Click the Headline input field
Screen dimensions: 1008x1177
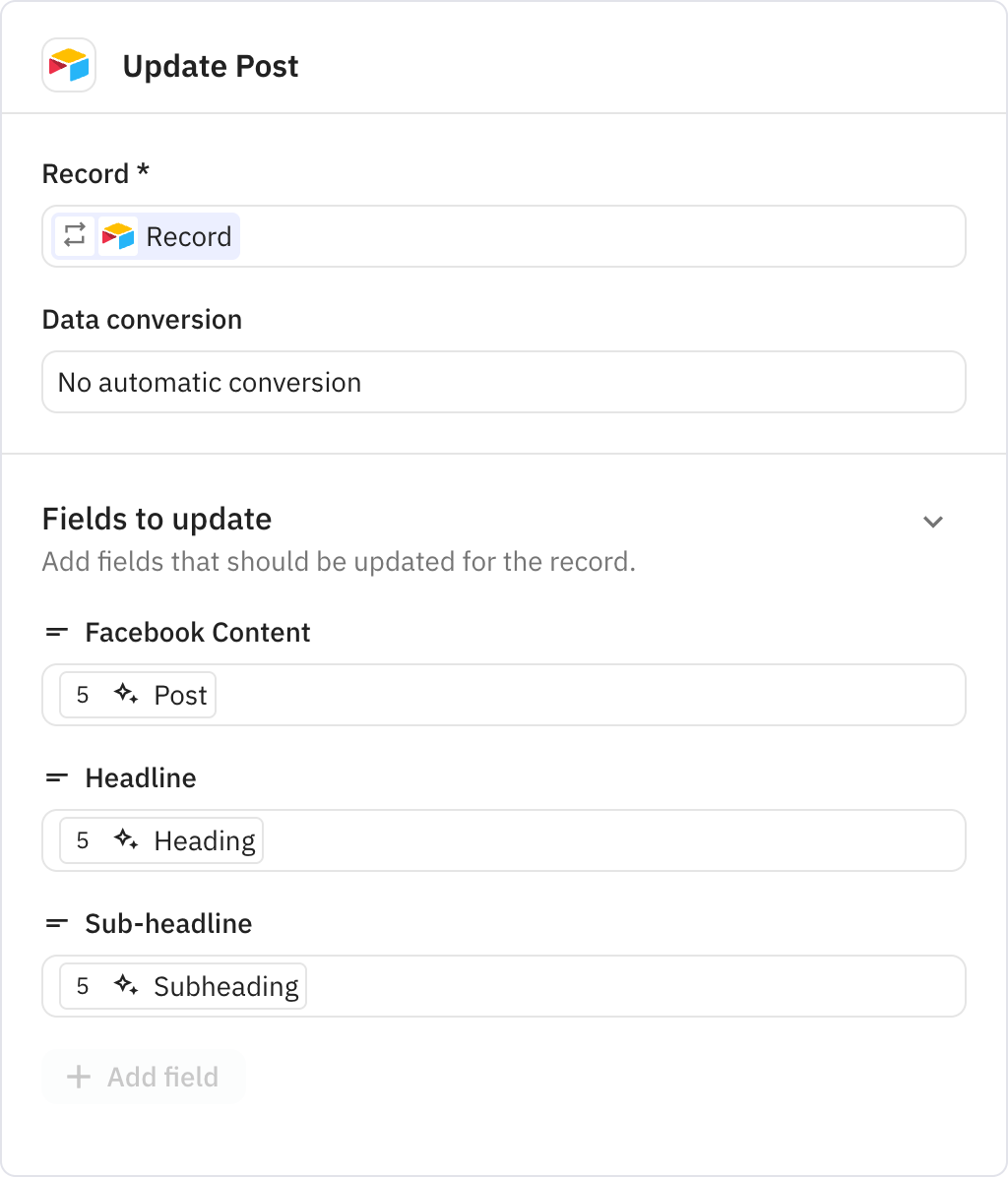click(x=591, y=840)
